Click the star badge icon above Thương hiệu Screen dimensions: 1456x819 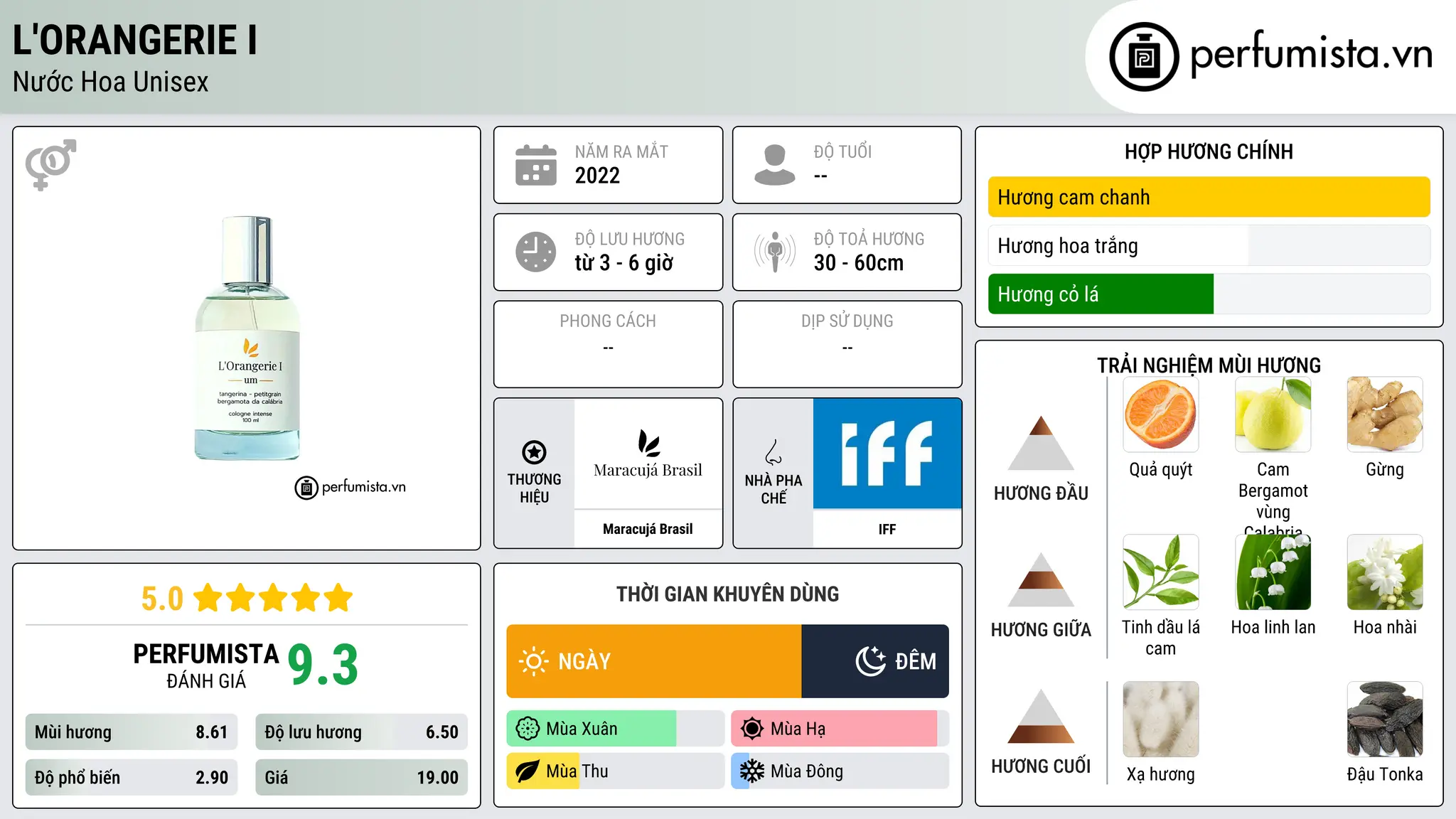click(535, 451)
